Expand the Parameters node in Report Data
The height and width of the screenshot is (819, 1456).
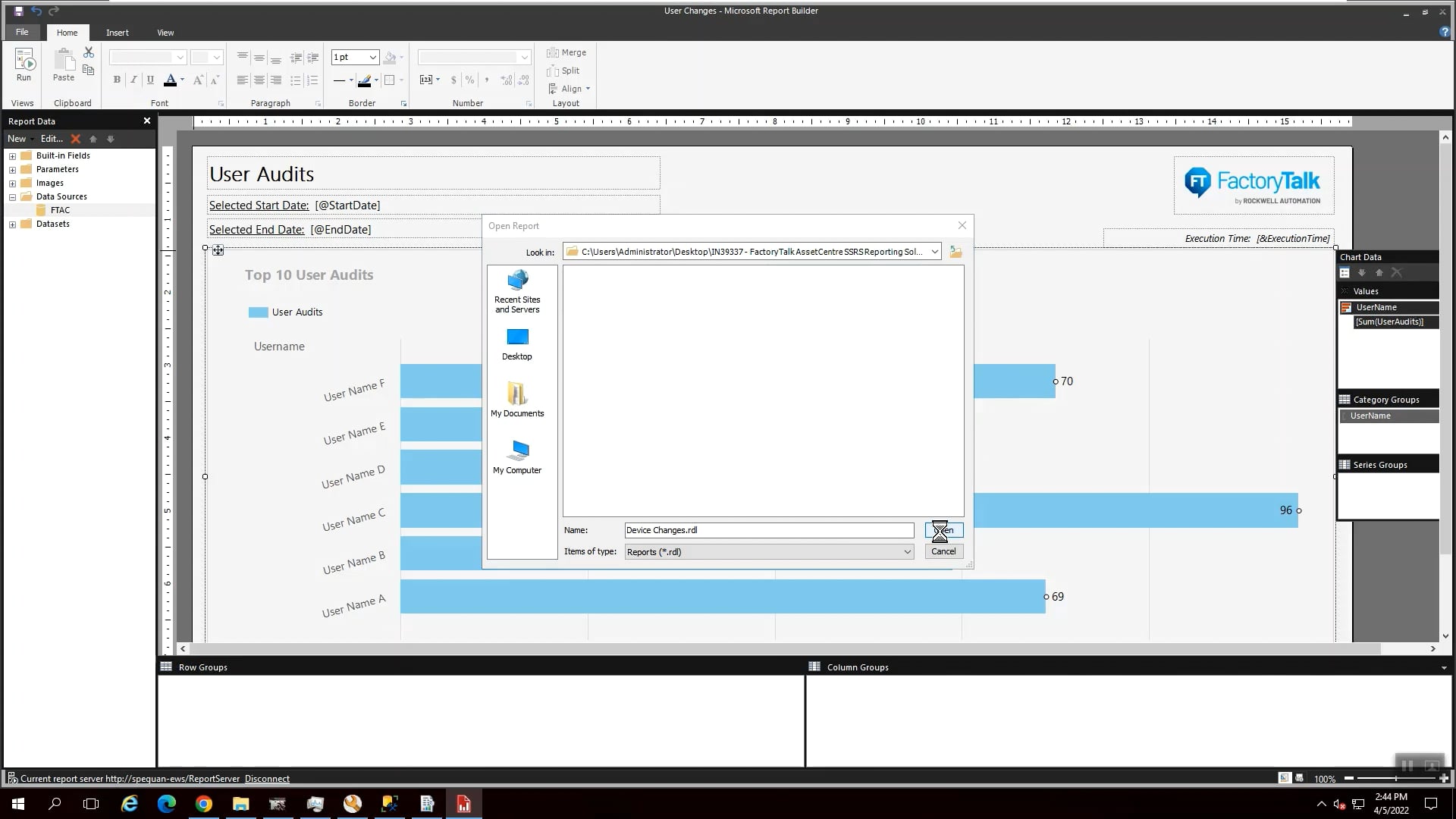point(12,169)
